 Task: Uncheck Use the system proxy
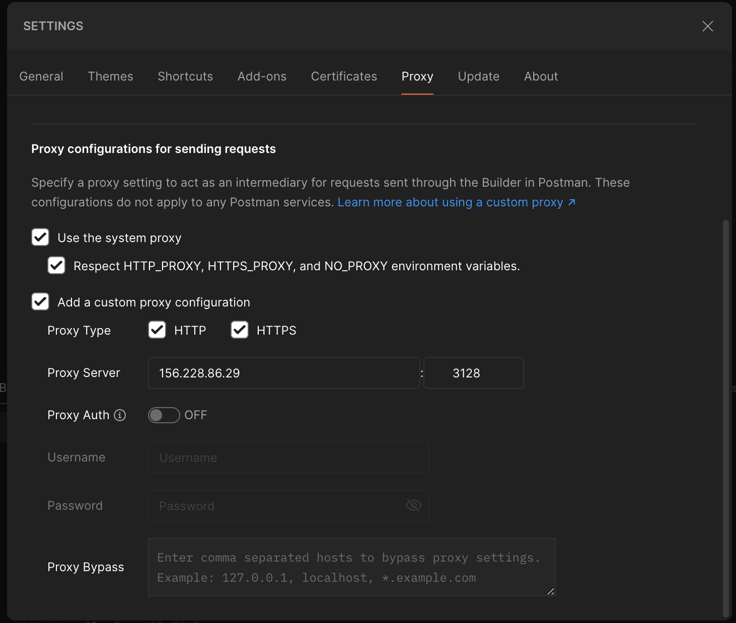pyautogui.click(x=40, y=238)
